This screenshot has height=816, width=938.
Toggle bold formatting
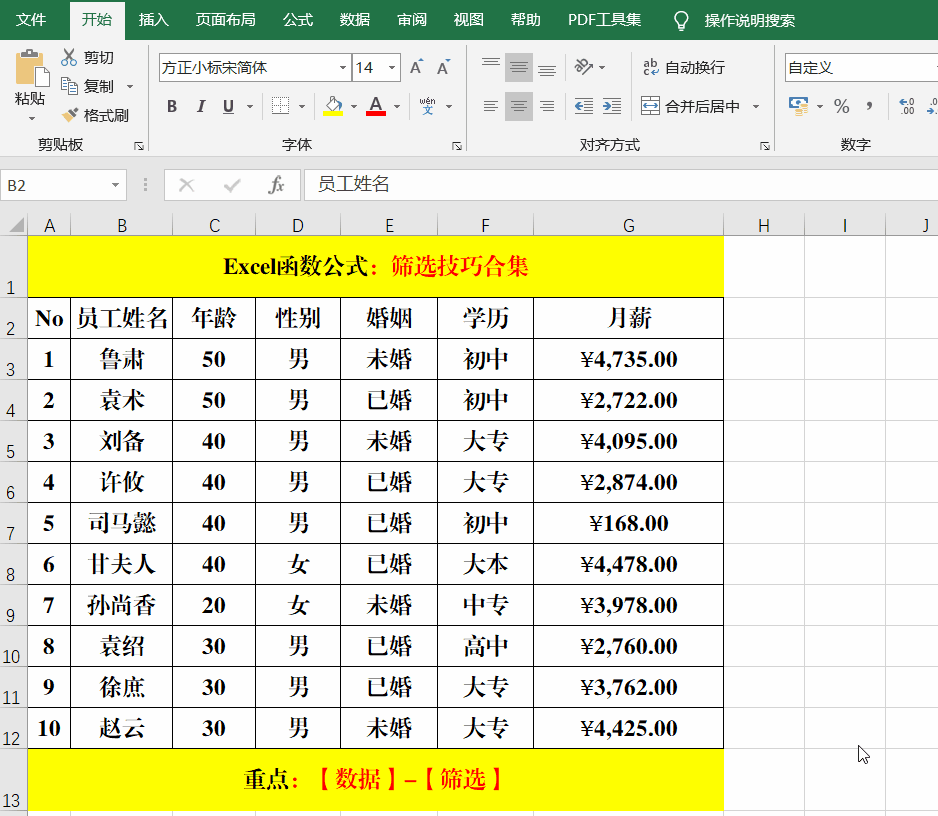pos(172,106)
